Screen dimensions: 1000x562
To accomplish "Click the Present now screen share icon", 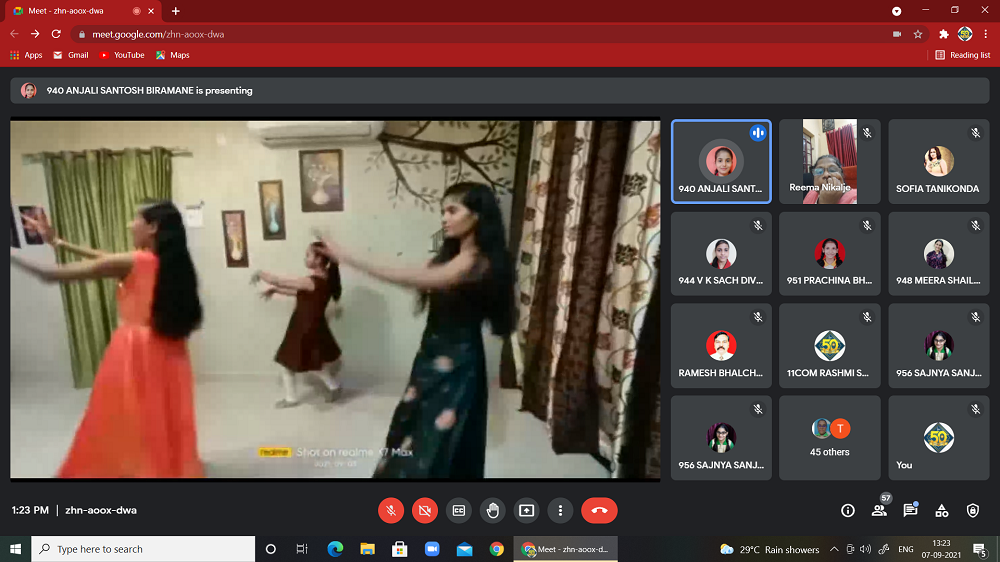I will pyautogui.click(x=526, y=510).
